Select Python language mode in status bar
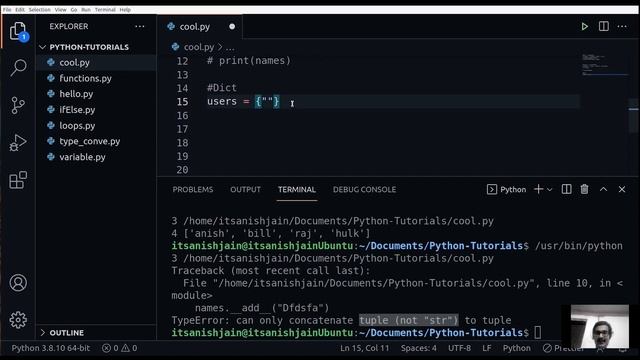This screenshot has height=360, width=640. [516, 348]
